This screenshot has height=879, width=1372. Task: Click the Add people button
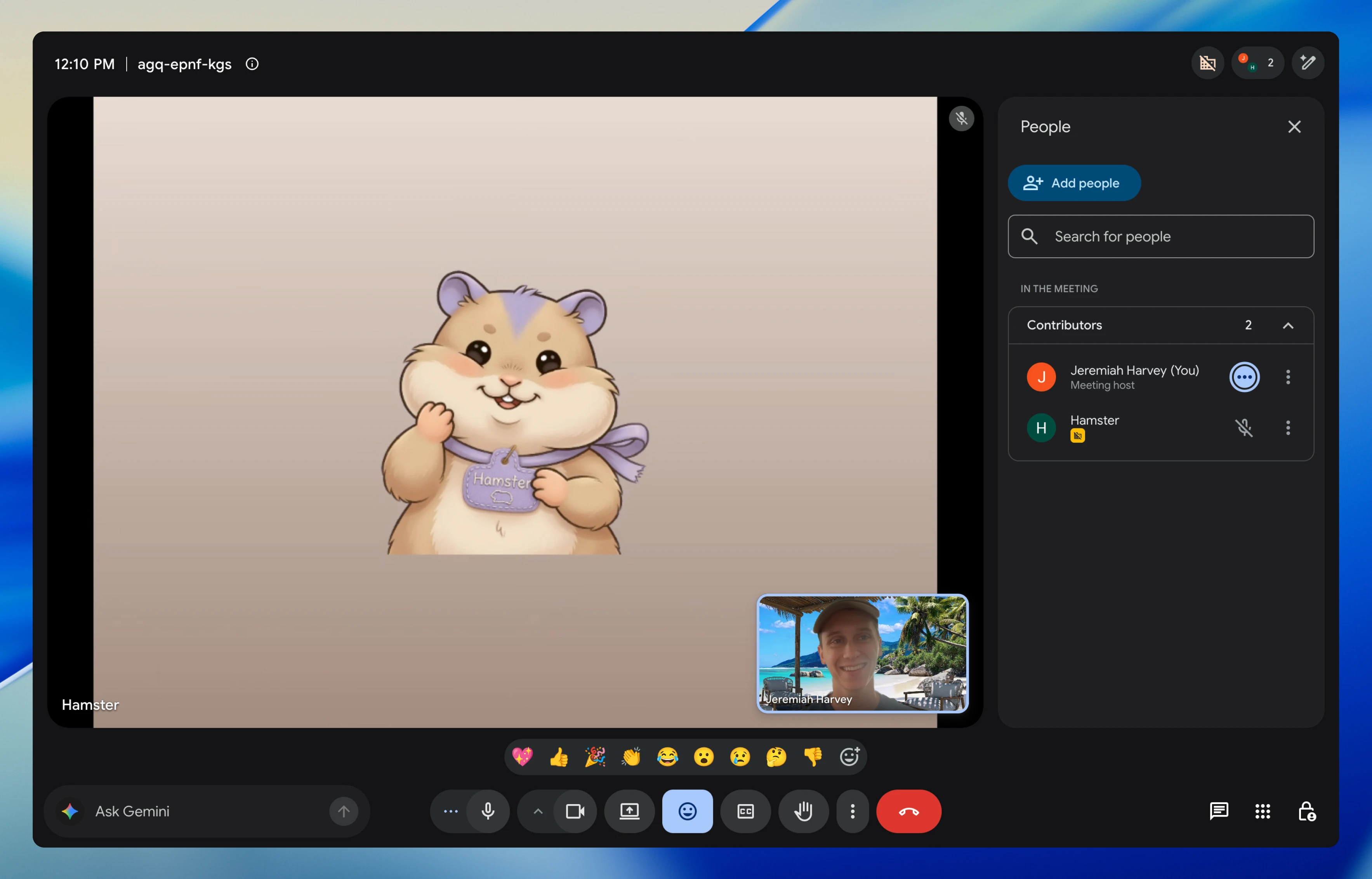(1074, 183)
